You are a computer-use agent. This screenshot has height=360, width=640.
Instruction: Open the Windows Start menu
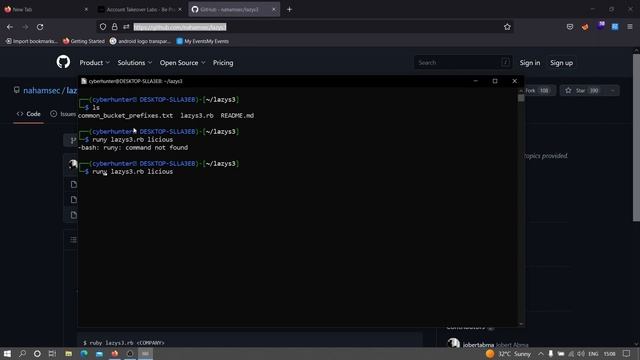click(7, 354)
